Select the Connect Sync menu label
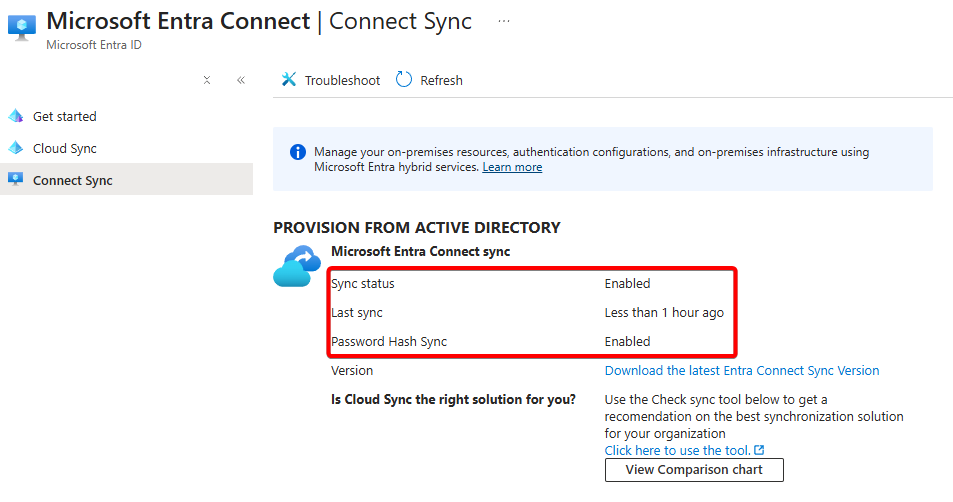The height and width of the screenshot is (502, 953). pos(73,180)
